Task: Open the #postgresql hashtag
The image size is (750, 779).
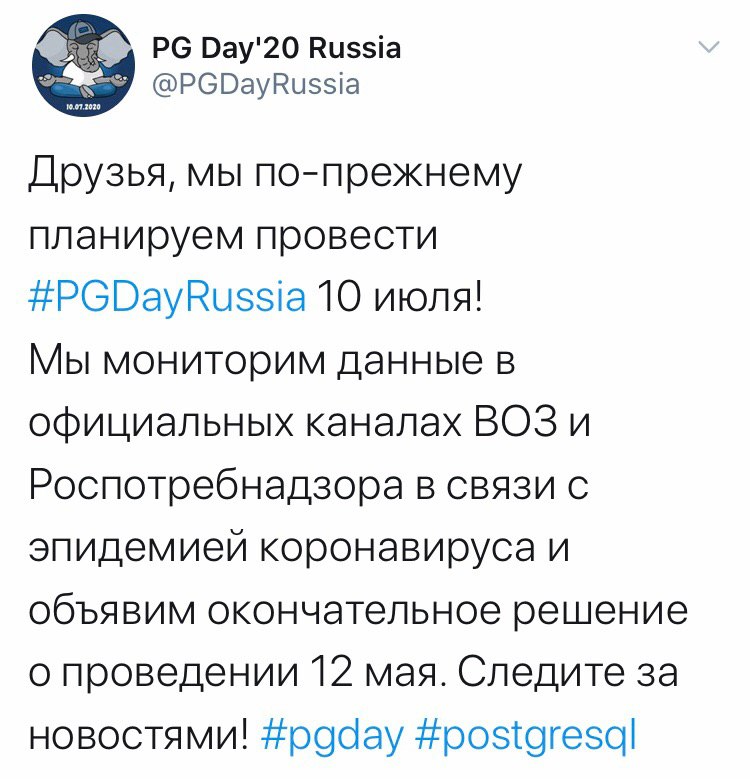Action: (526, 737)
